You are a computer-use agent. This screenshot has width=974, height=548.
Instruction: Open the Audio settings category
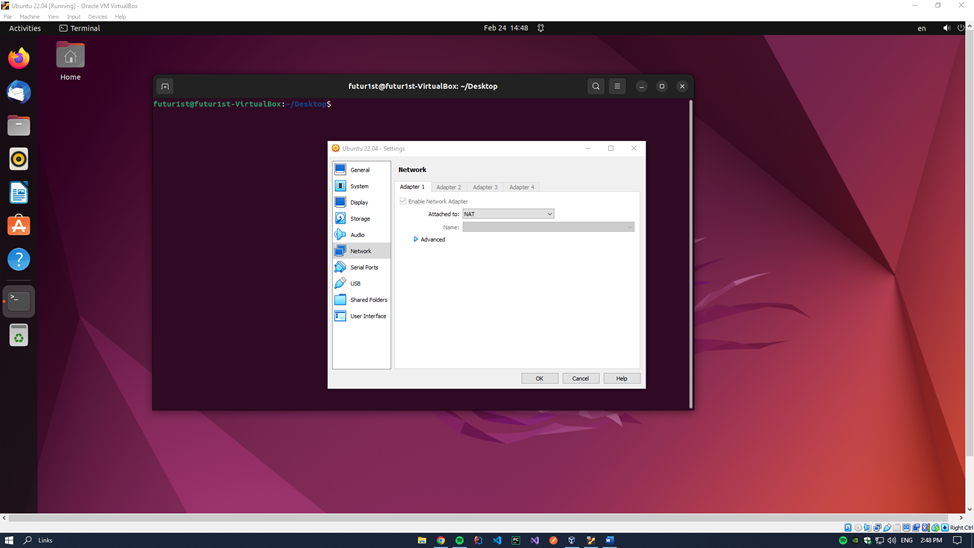pos(361,234)
